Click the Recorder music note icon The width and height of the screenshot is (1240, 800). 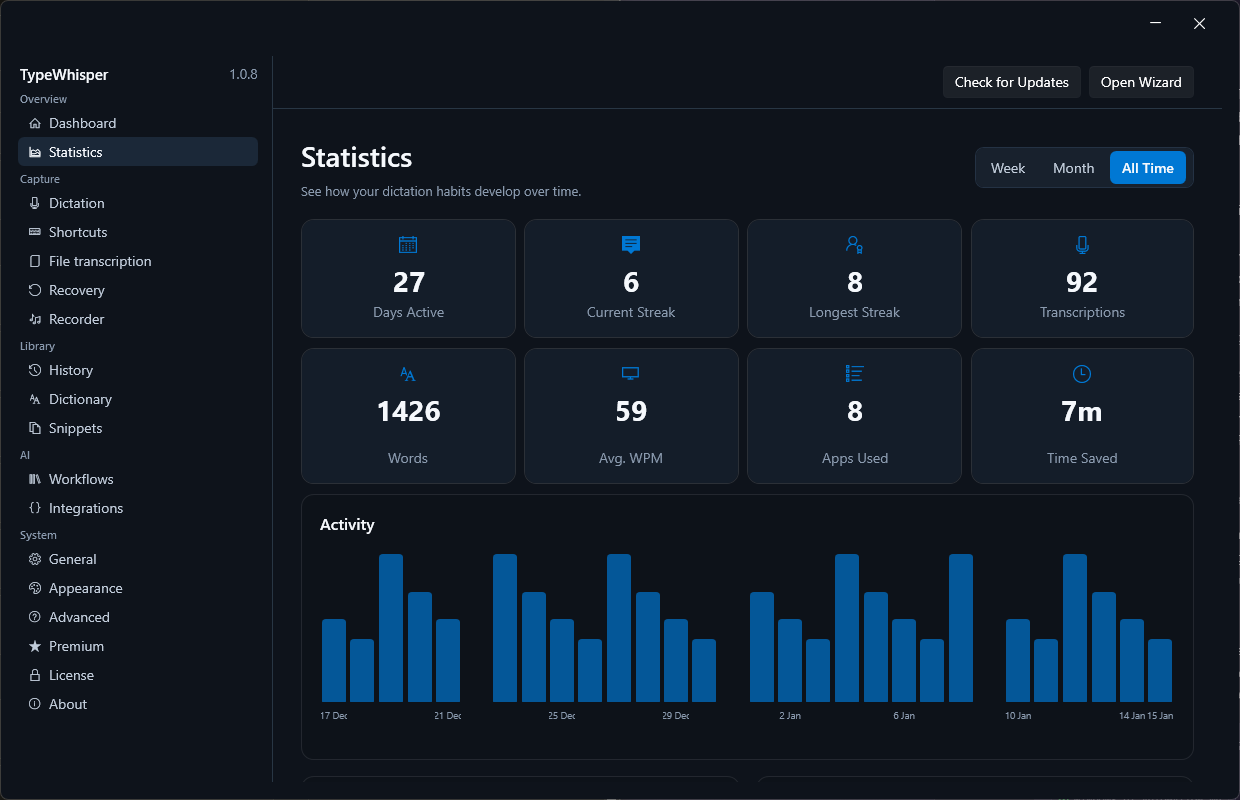tap(35, 319)
